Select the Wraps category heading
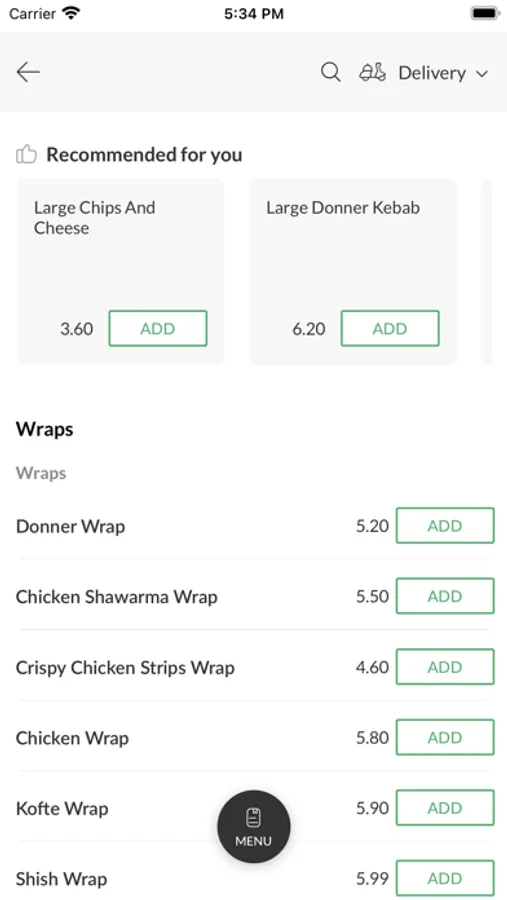Viewport: 507px width, 900px height. (x=45, y=429)
